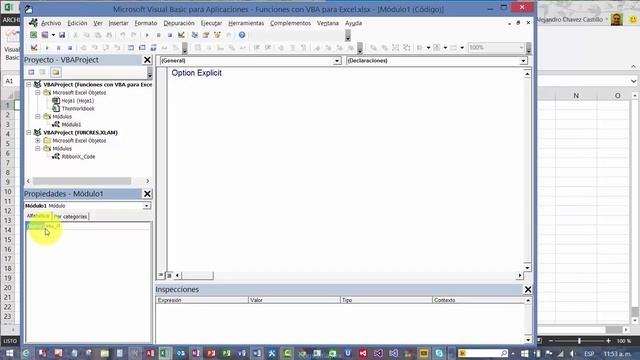Toggle Design Mode icon in the debug toolbar
Screen dimensions: 640x360
[34, 48]
